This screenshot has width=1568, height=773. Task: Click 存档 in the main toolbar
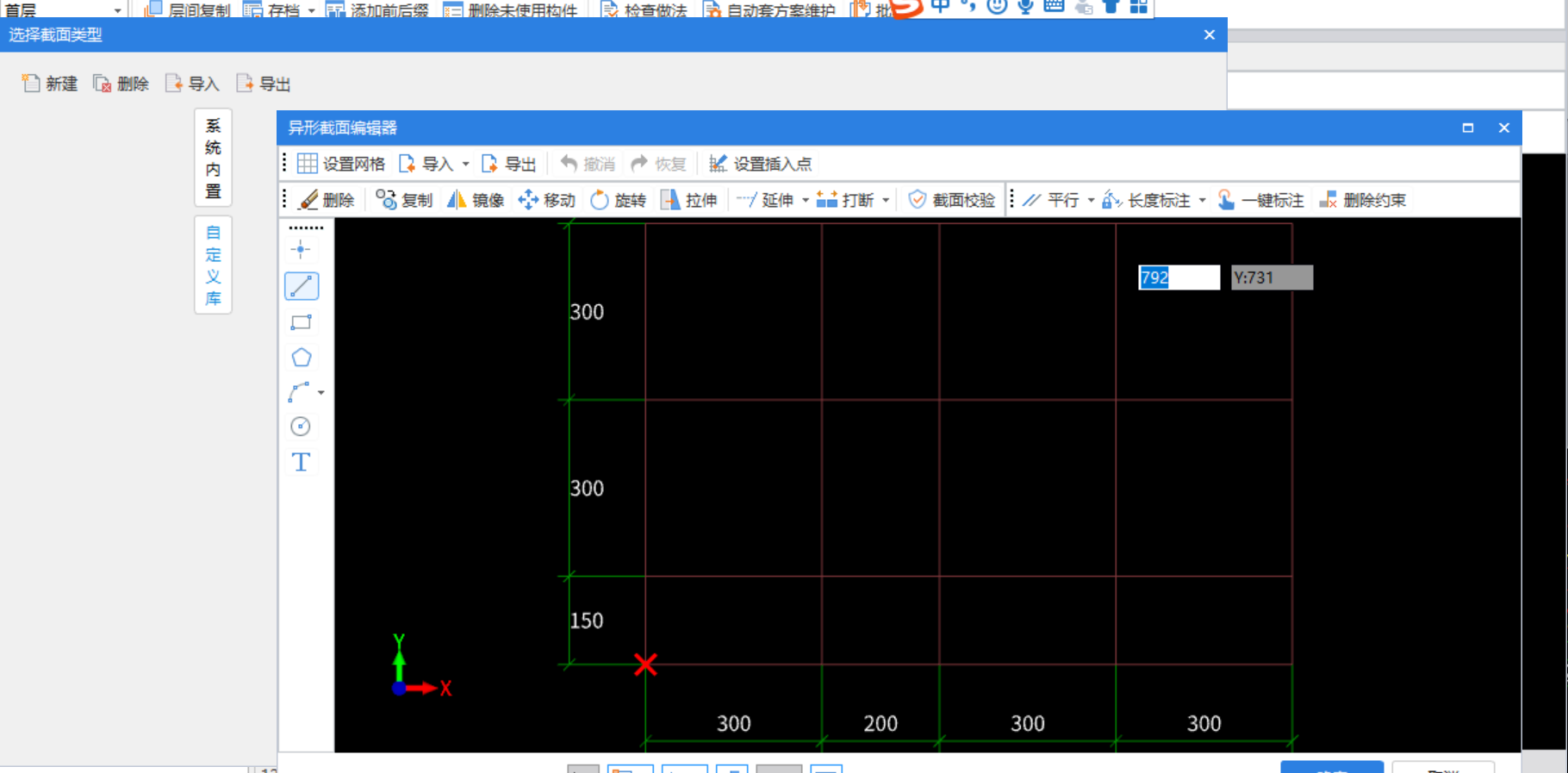tap(272, 9)
